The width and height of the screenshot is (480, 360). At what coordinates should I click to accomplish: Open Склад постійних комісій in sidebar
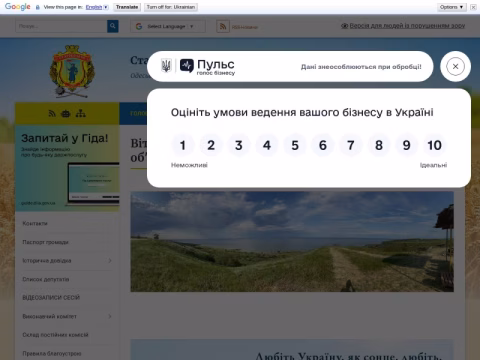coord(55,335)
